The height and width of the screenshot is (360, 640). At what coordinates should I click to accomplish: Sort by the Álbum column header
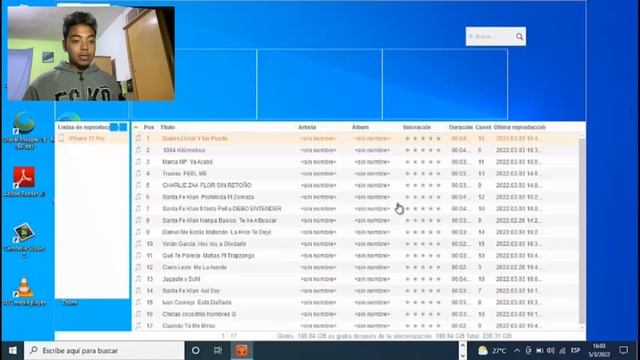360,127
